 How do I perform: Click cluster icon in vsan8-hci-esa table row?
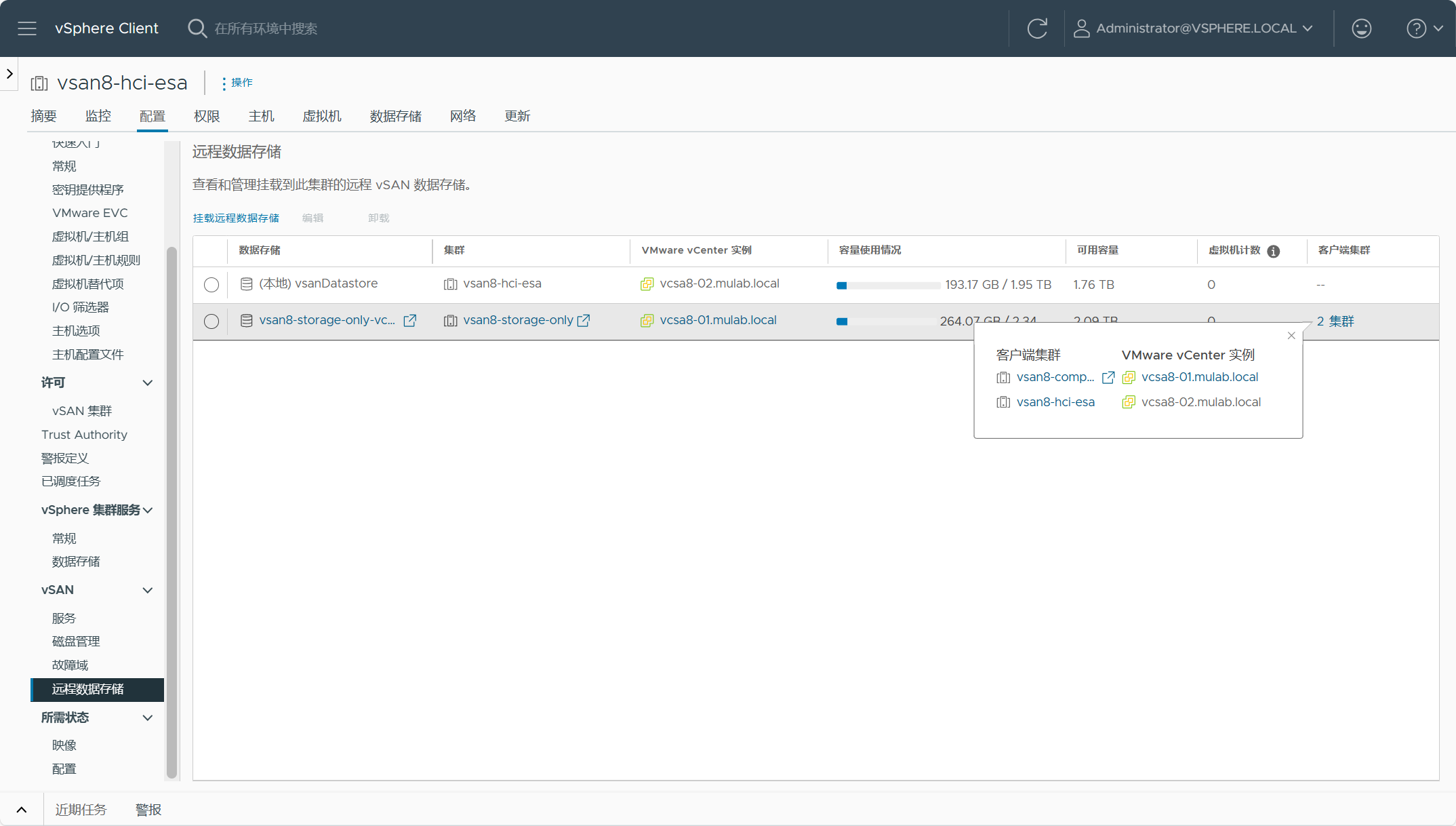click(450, 284)
